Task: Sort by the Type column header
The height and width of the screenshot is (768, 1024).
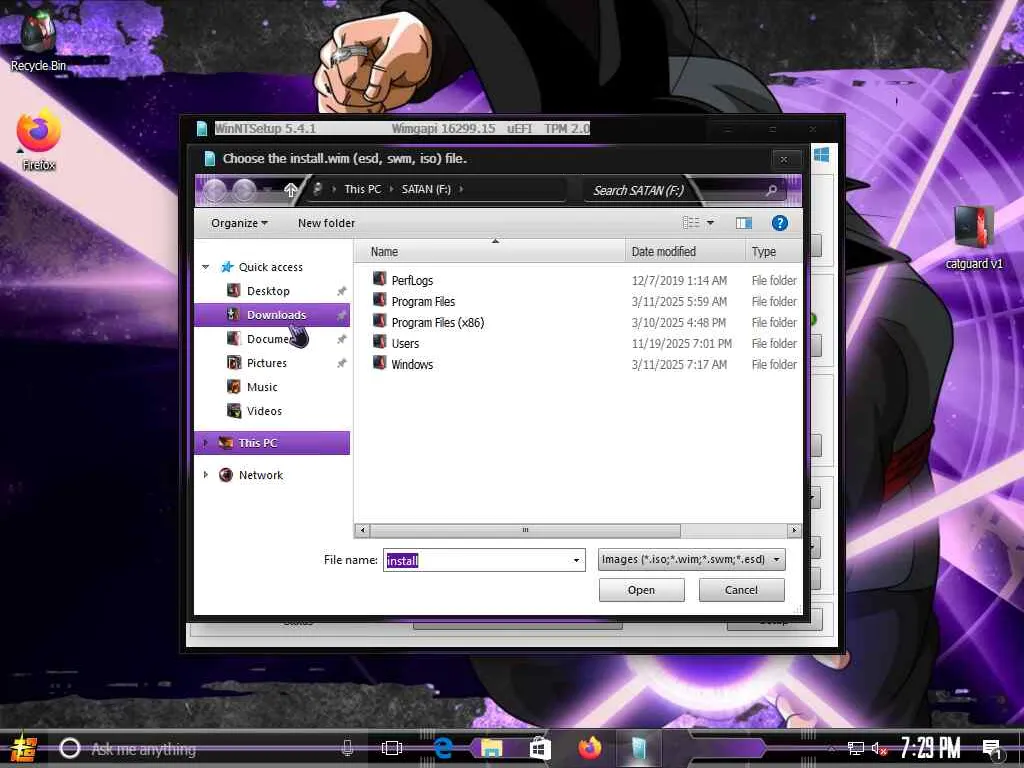Action: [773, 252]
